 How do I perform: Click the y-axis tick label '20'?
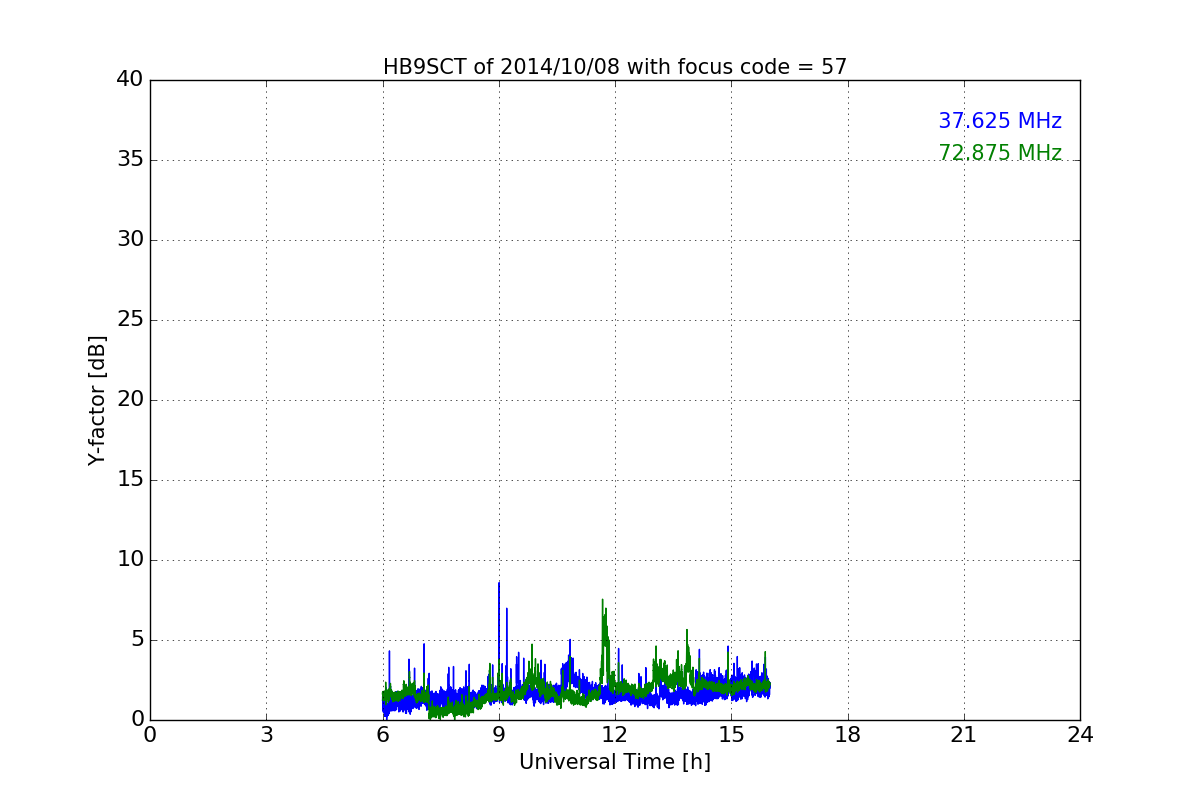click(x=130, y=400)
